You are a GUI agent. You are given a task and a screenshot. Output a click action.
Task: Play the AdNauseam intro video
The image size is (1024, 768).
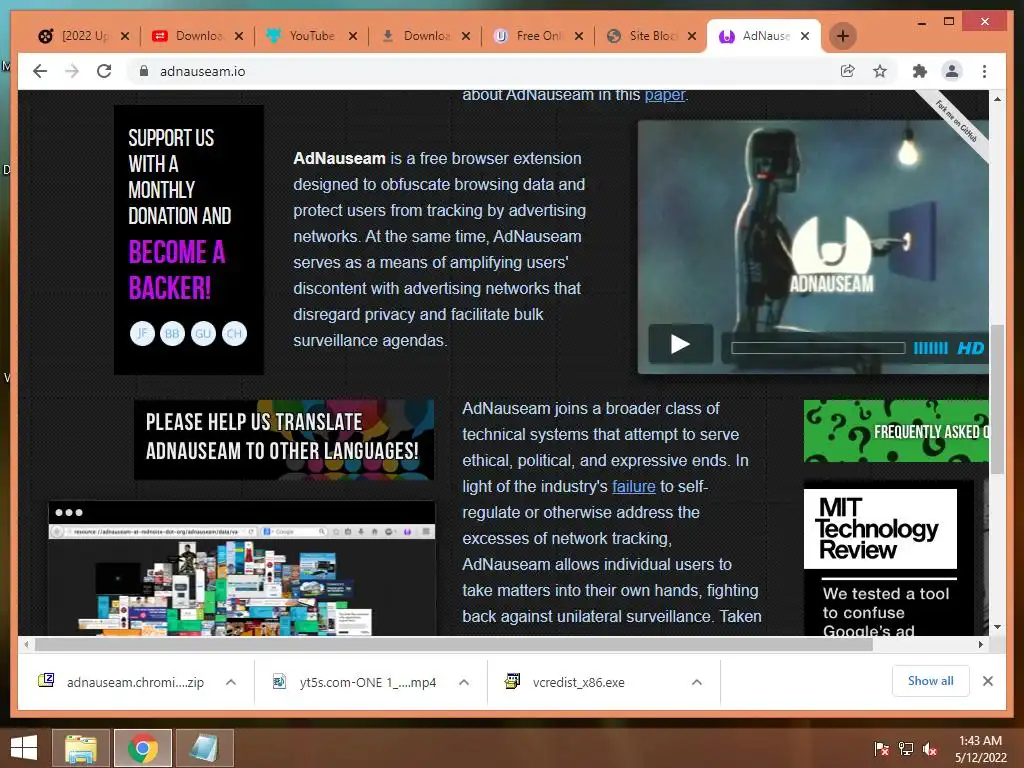tap(680, 344)
